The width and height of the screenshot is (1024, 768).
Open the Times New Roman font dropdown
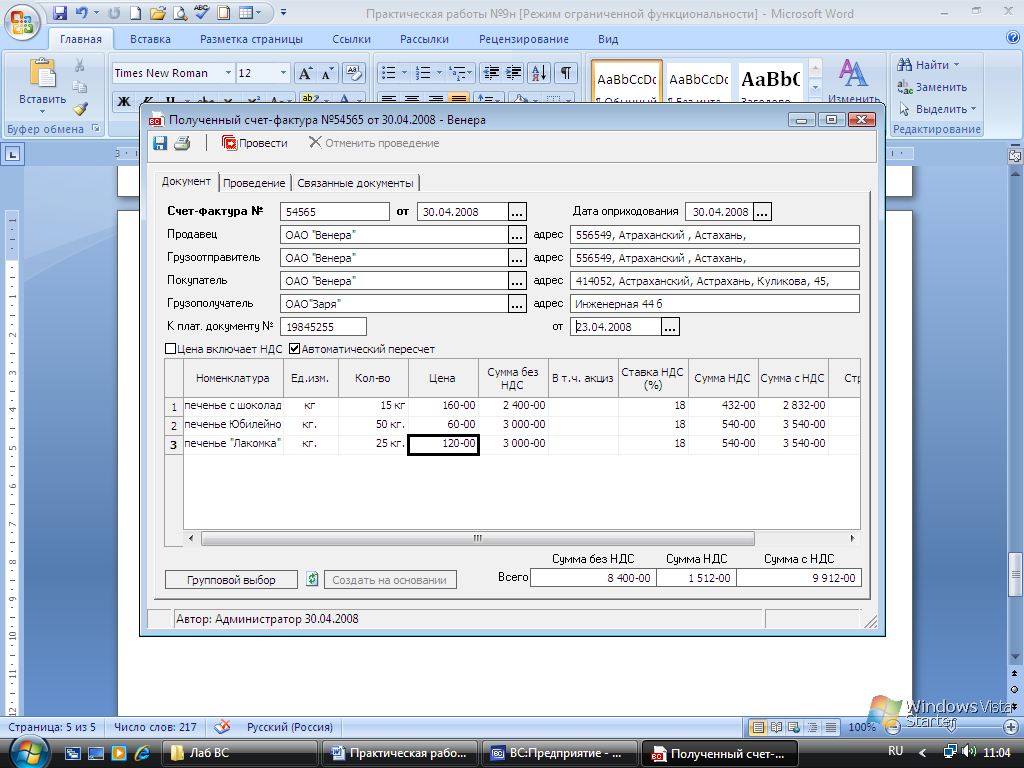coord(228,73)
